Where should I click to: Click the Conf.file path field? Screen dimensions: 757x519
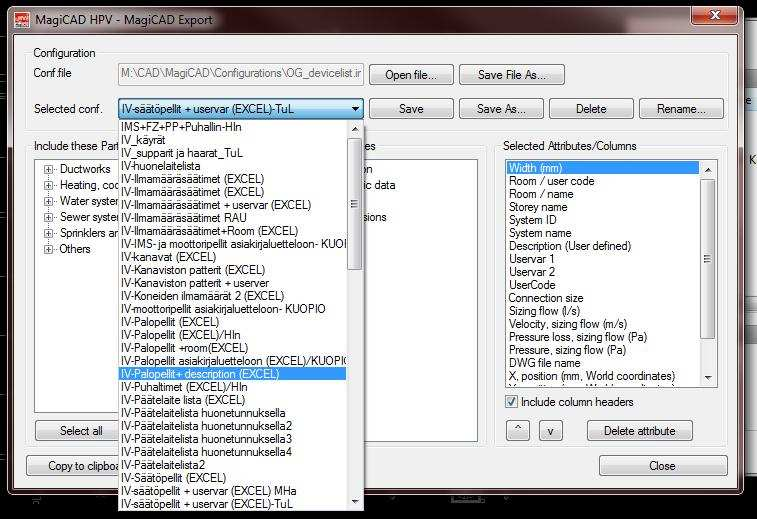coord(241,74)
